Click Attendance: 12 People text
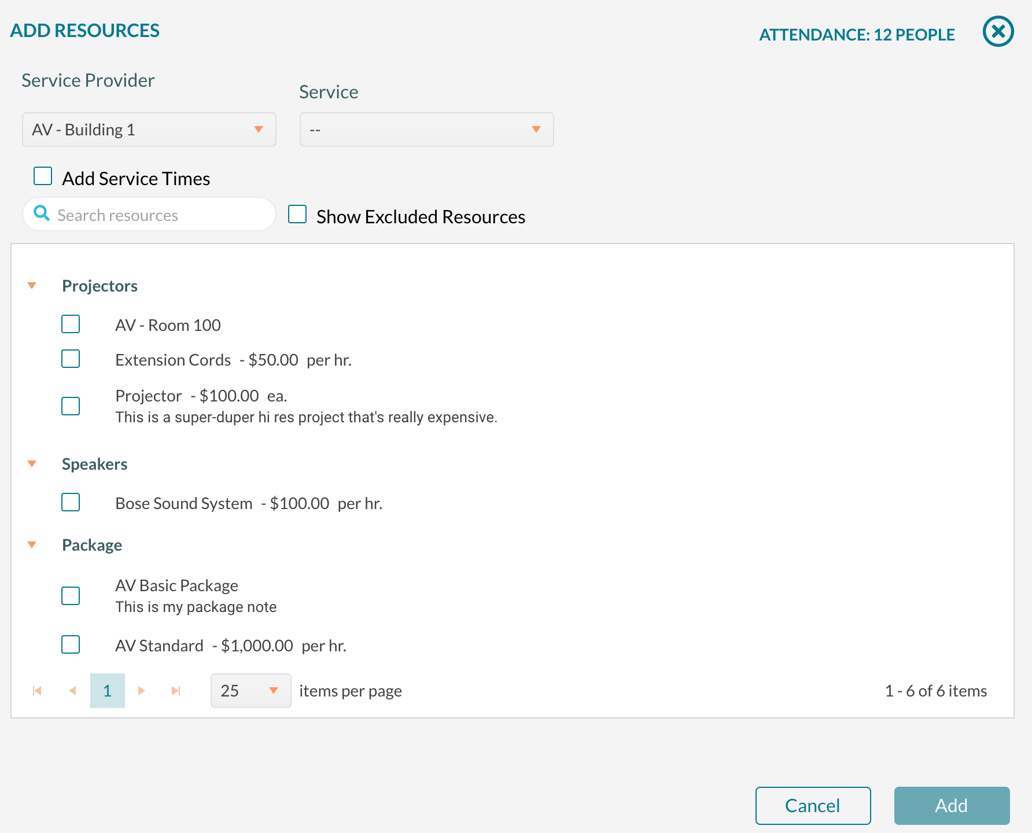 pos(857,35)
